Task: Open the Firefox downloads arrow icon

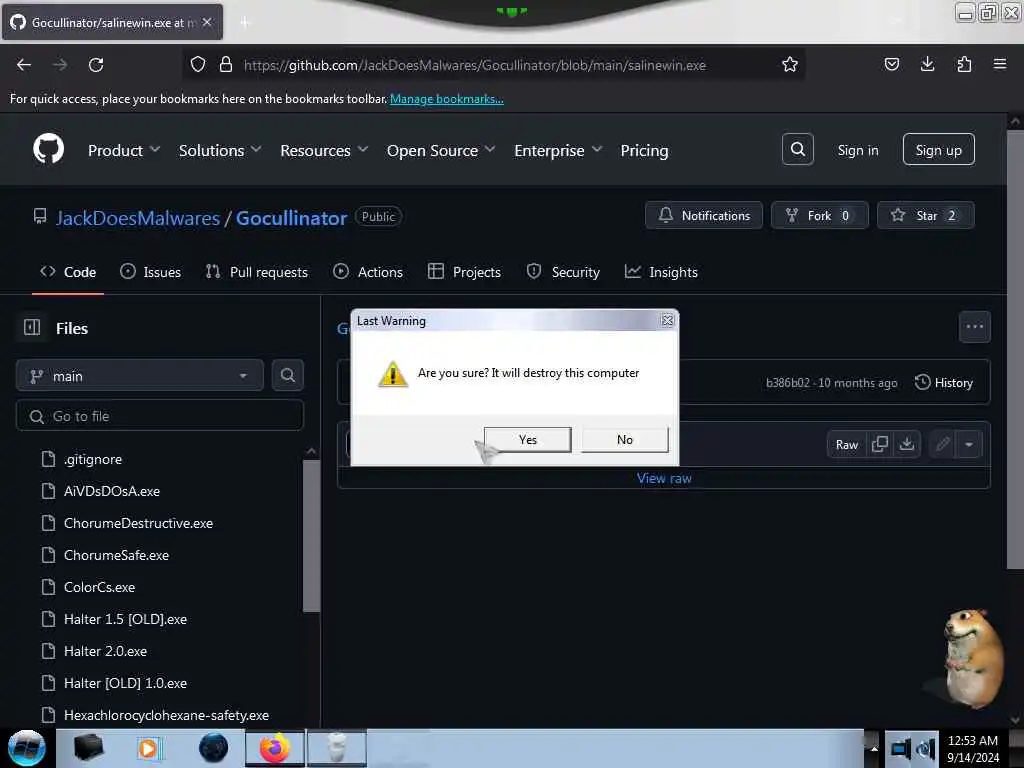Action: click(x=927, y=64)
